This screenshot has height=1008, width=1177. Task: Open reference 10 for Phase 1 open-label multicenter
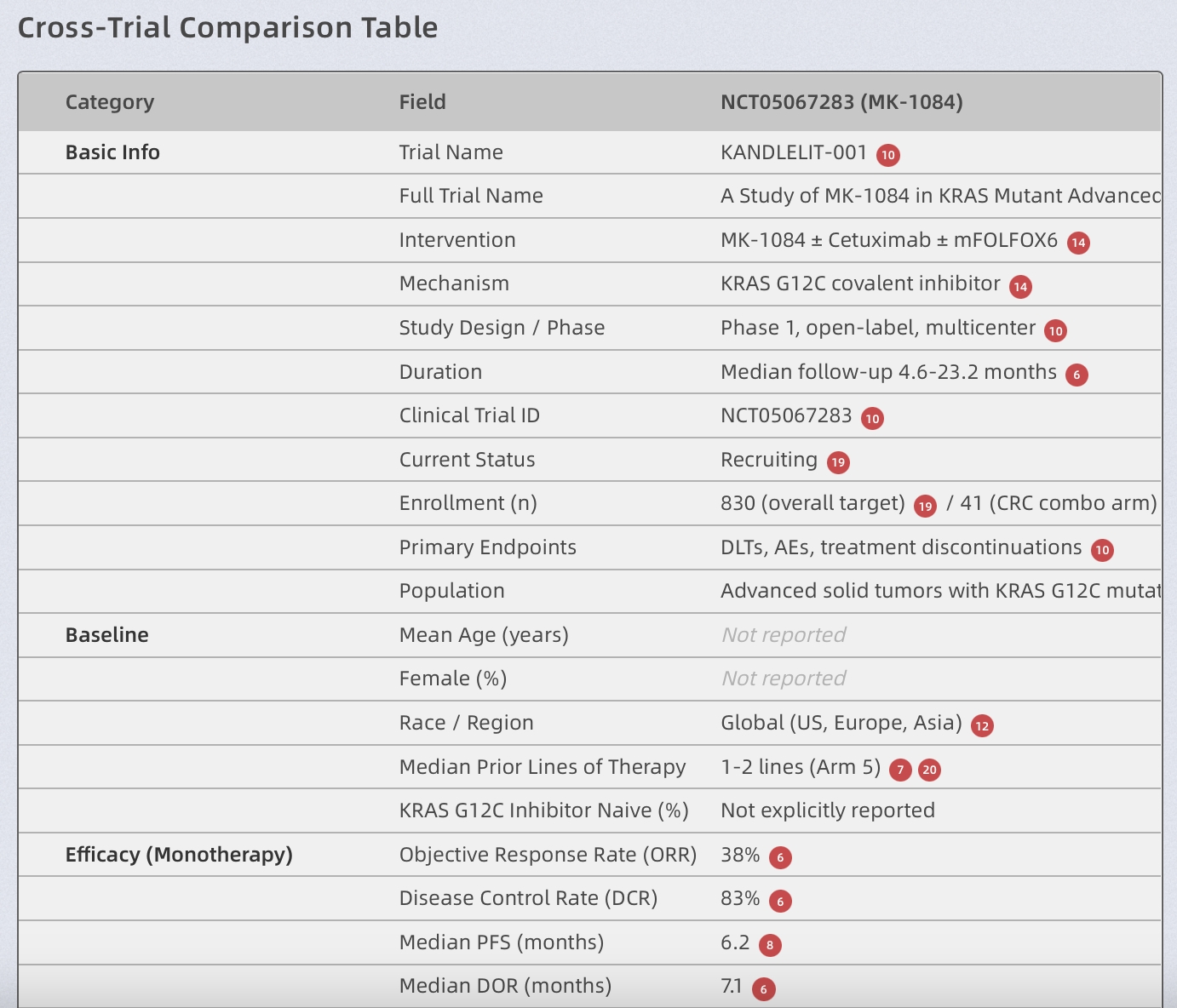pos(1056,331)
